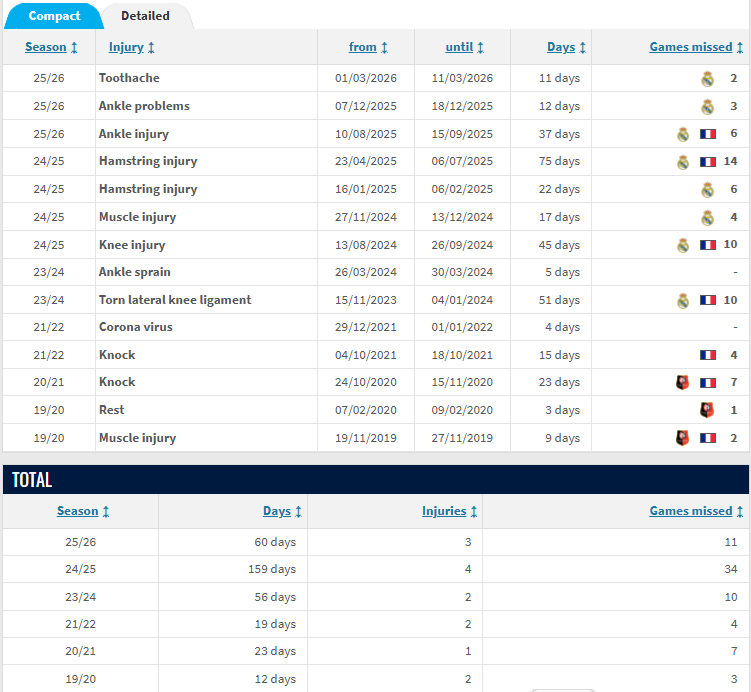The height and width of the screenshot is (692, 751).
Task: Click Real Madrid crest in Ankle injury row
Action: [x=683, y=134]
